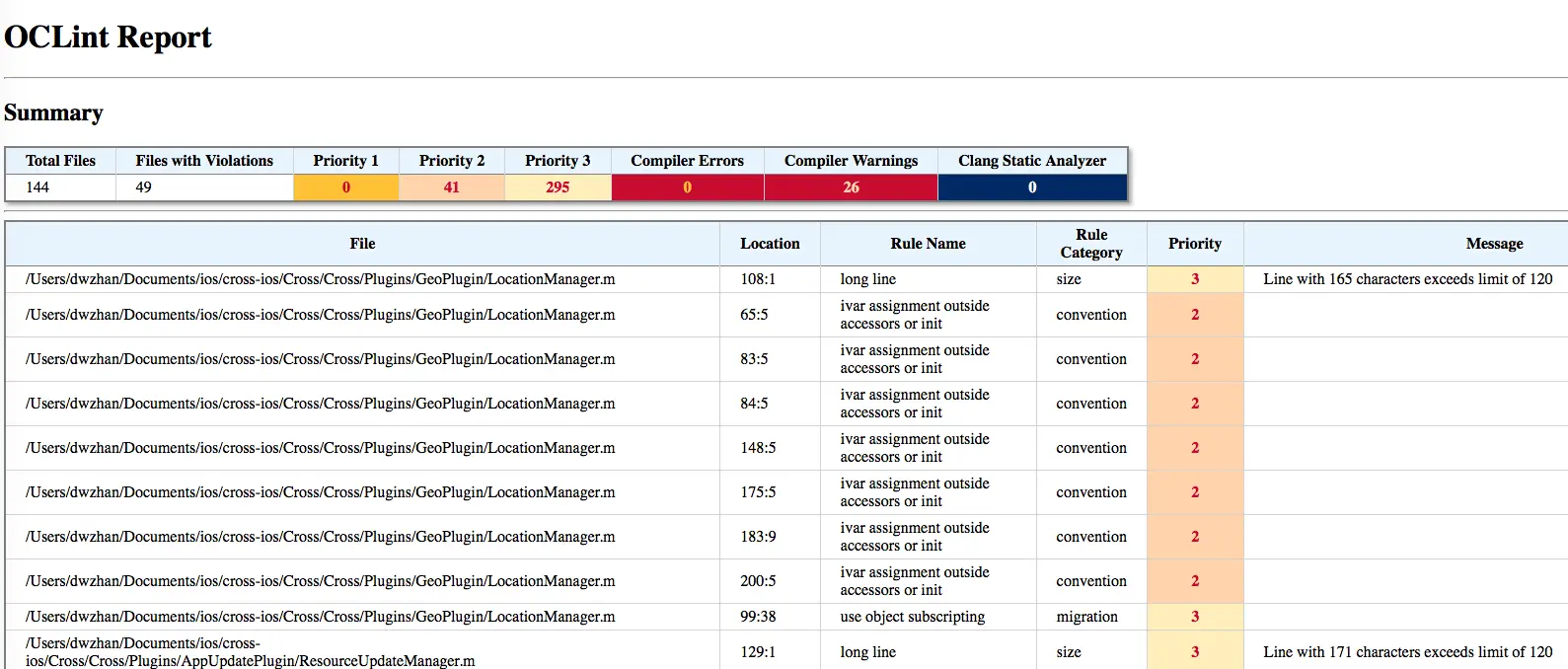Click the File column header

[x=362, y=244]
